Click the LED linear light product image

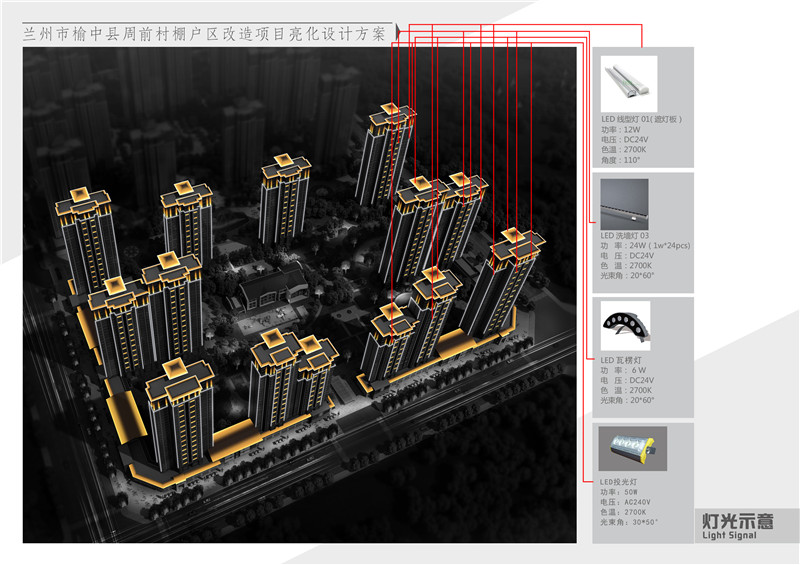click(x=628, y=84)
